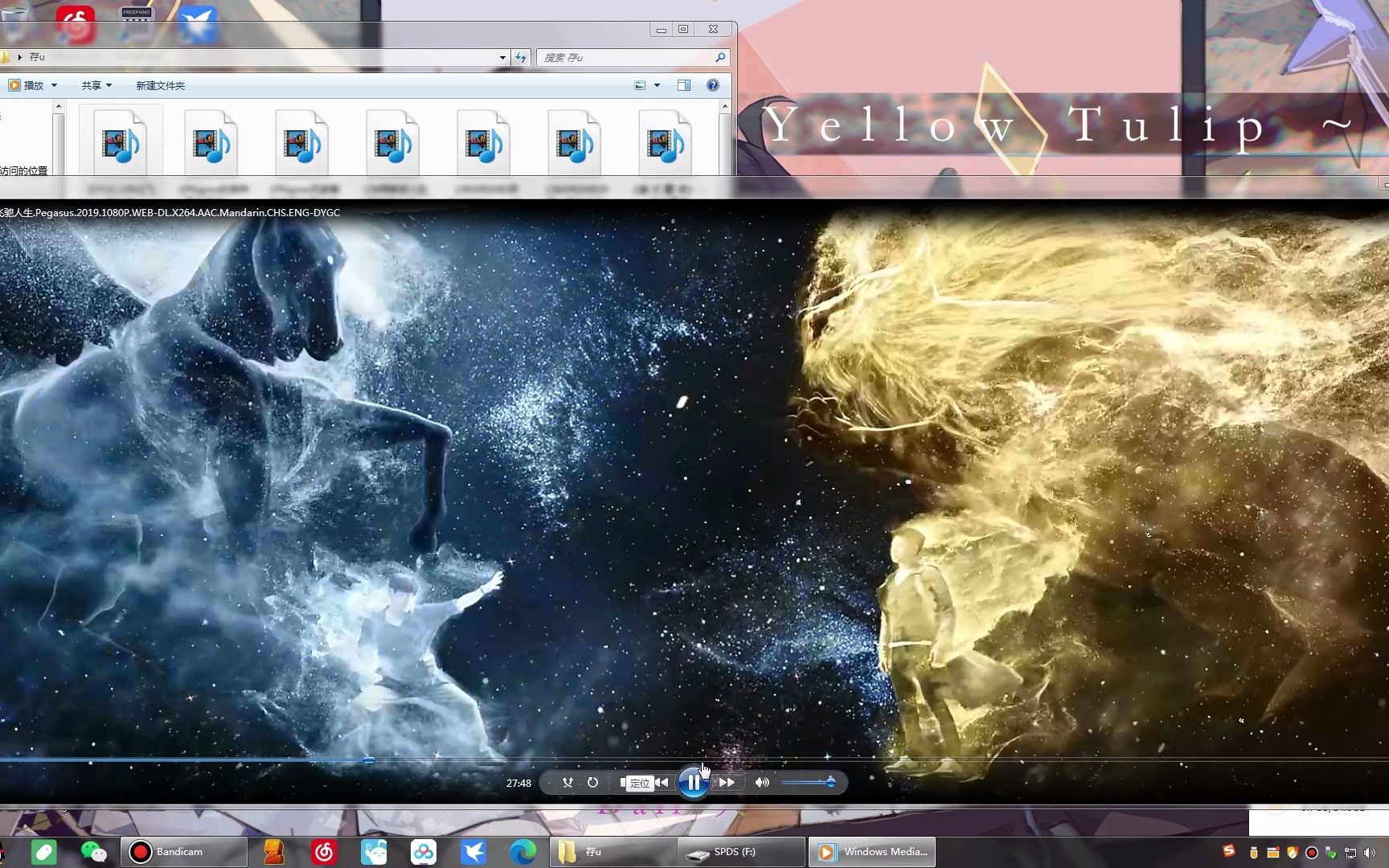The height and width of the screenshot is (868, 1389).
Task: Open Baidu Netdisk taskbar icon
Action: tap(424, 852)
